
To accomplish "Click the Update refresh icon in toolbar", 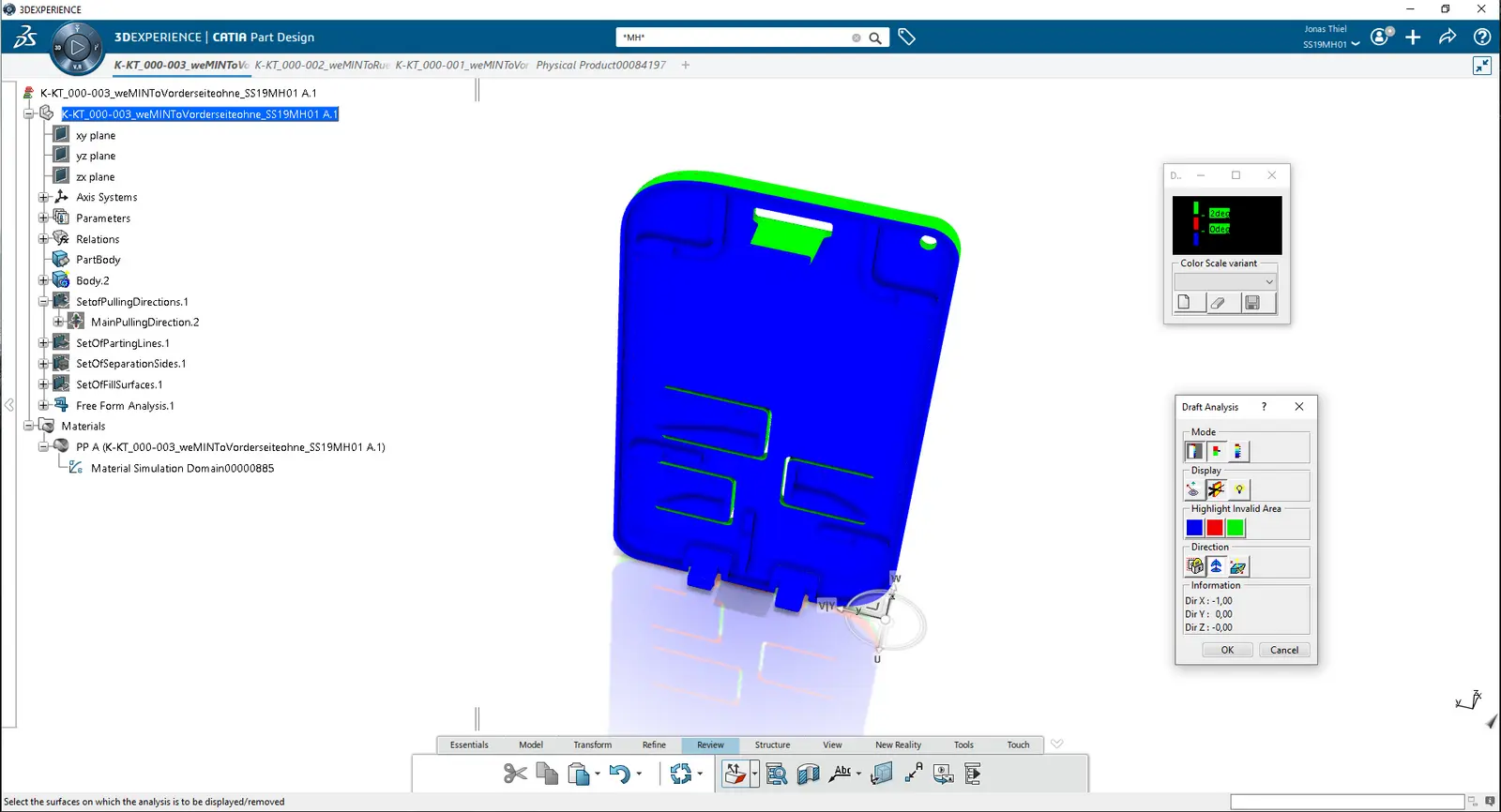I will pos(681,774).
